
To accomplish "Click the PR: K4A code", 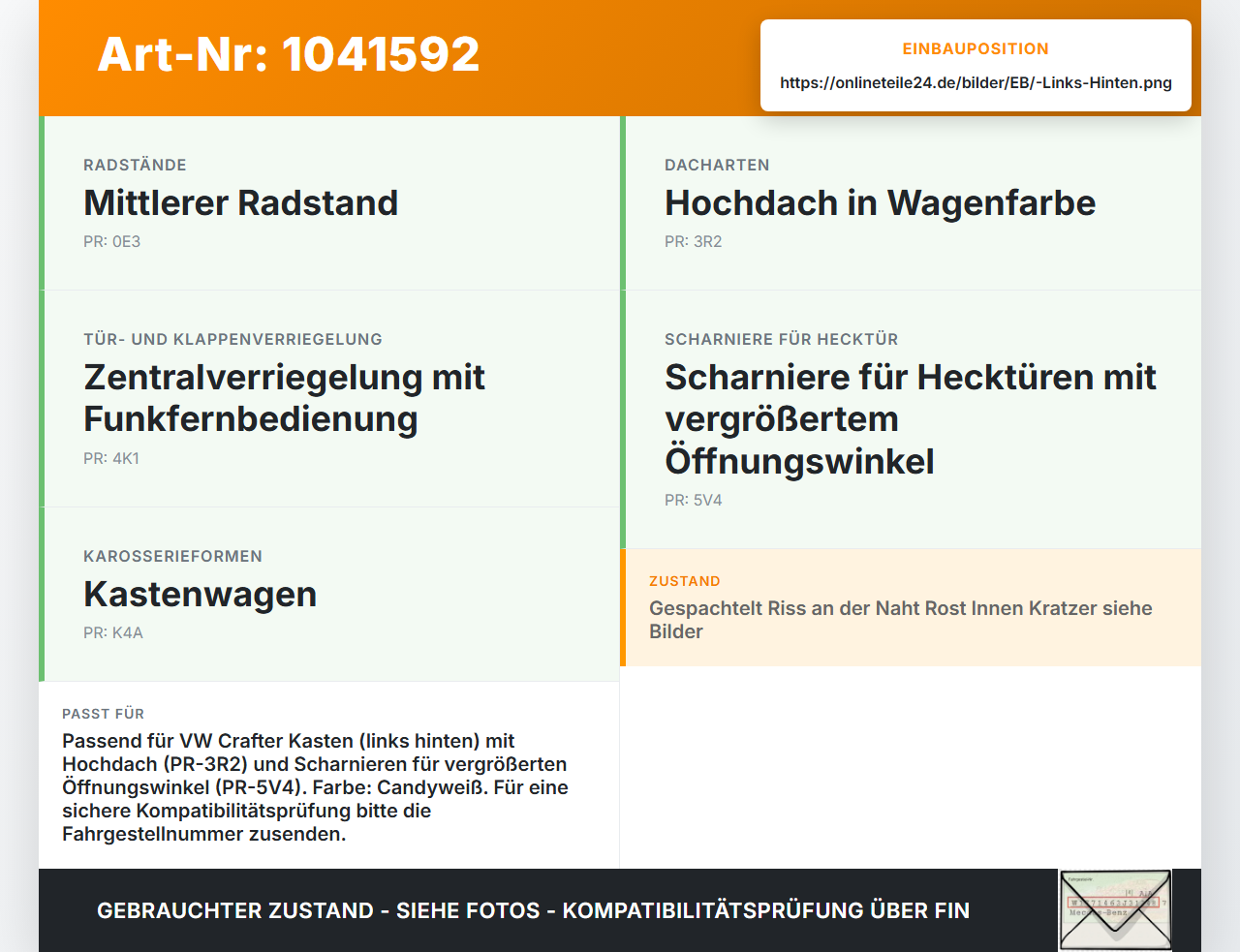I will pyautogui.click(x=112, y=632).
